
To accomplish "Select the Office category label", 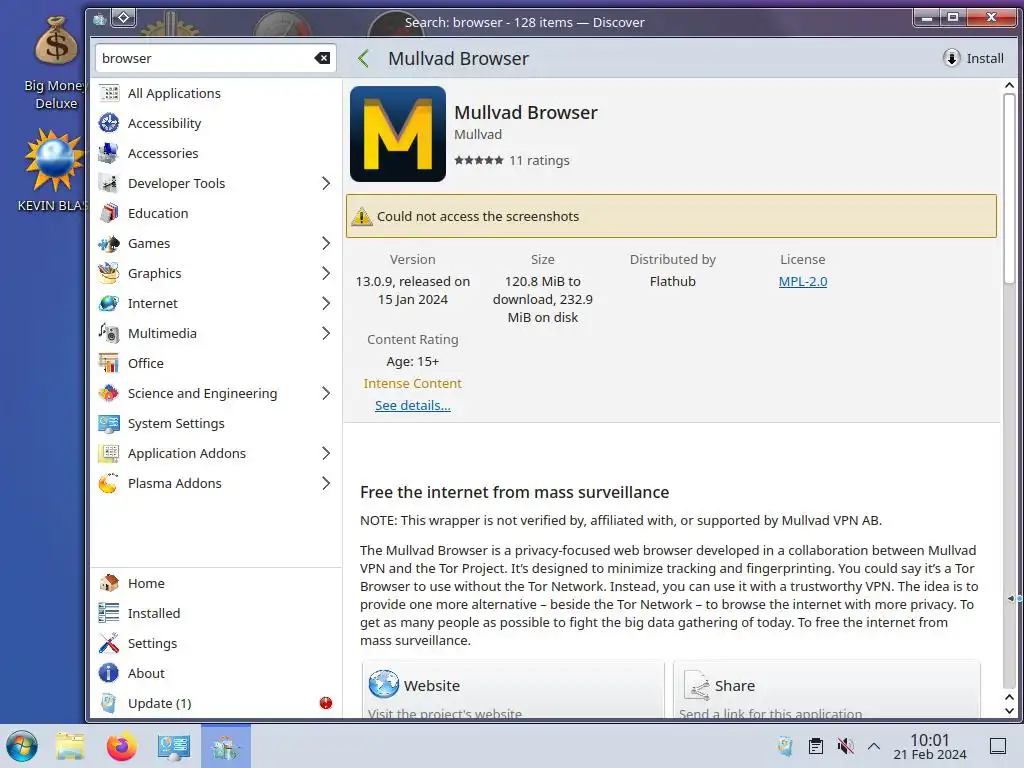I will click(x=146, y=364).
